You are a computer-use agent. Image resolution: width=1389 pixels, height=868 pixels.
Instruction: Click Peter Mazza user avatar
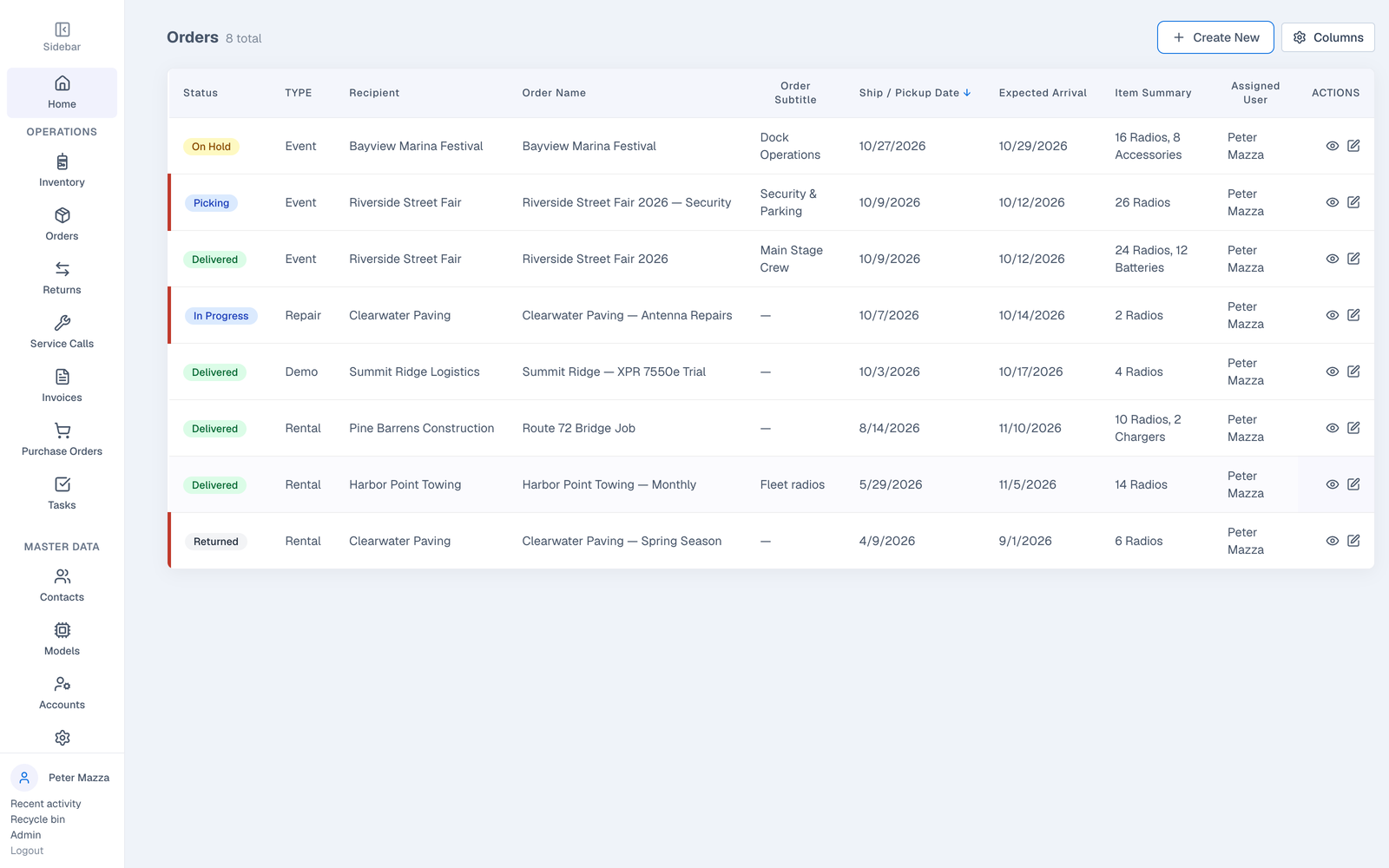click(24, 778)
